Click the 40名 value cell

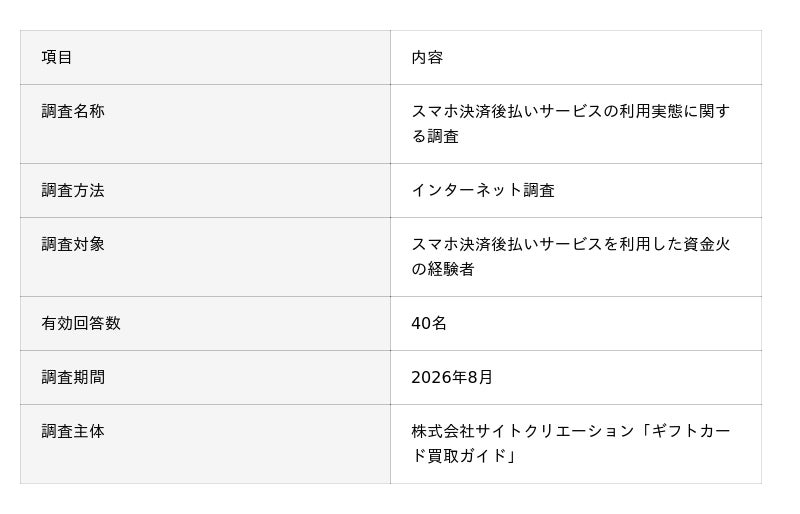coord(576,324)
